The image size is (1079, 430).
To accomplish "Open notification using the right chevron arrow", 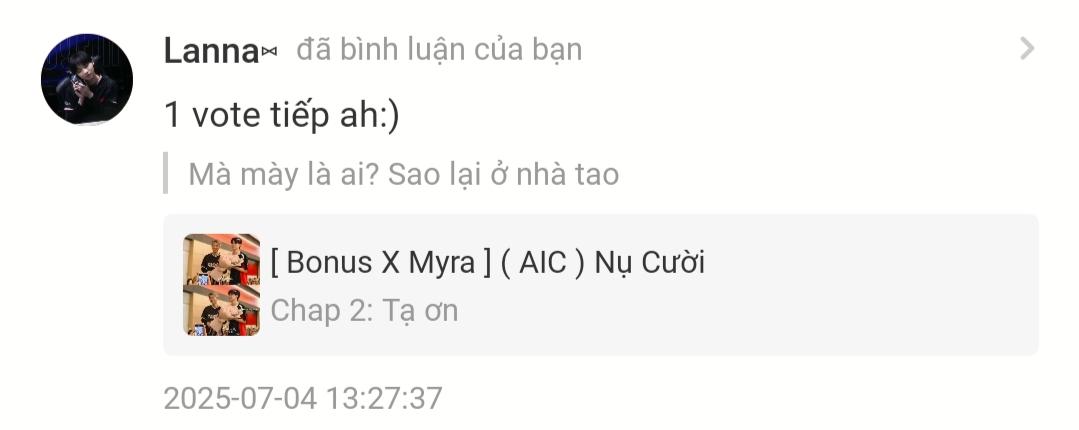I will (1027, 49).
